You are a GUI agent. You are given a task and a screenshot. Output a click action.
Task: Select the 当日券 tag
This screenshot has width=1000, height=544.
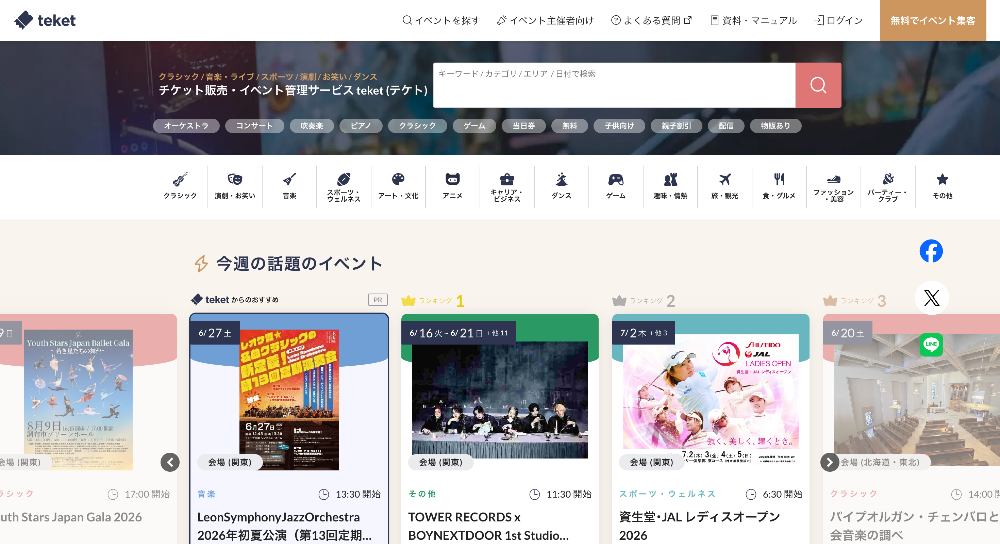(524, 126)
